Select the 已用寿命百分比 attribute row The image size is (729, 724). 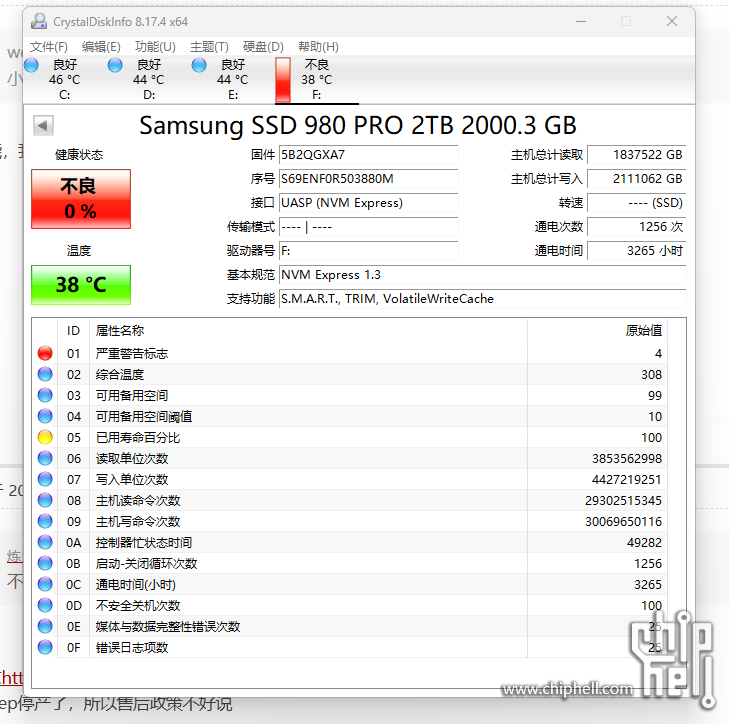click(351, 438)
